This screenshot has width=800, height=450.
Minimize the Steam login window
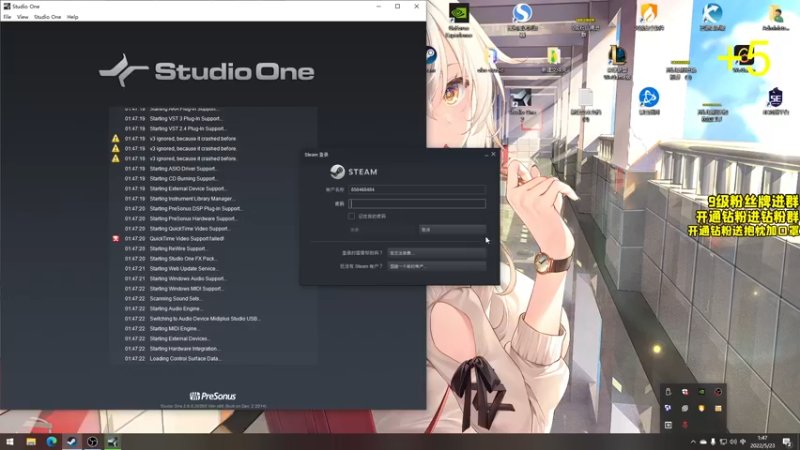[x=486, y=154]
